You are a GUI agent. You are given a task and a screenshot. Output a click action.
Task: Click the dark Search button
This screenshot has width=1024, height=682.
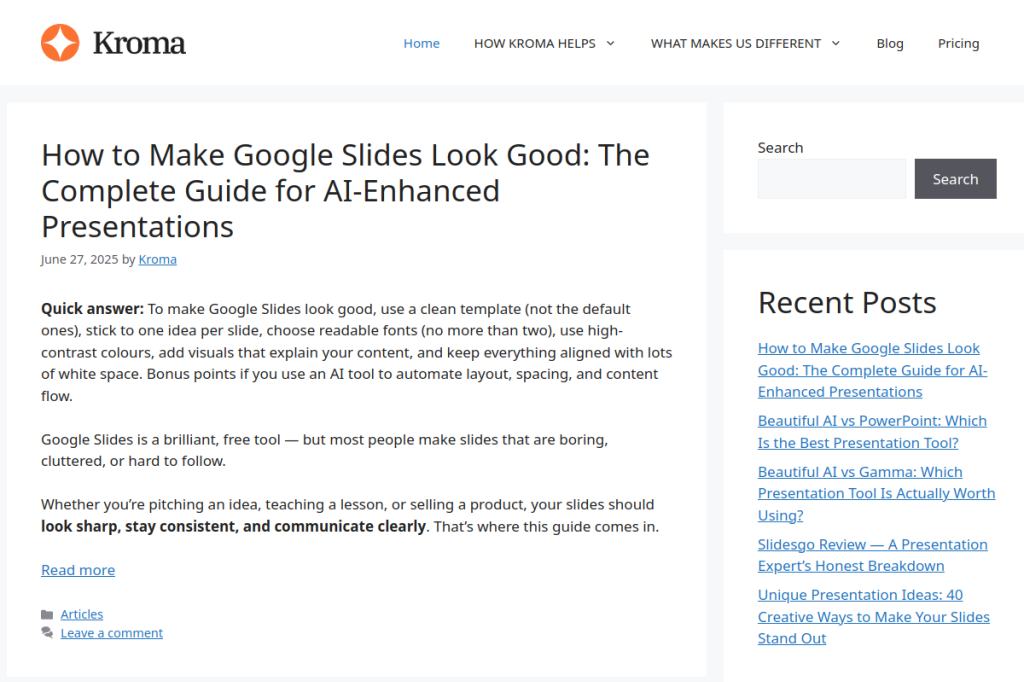[x=955, y=178]
